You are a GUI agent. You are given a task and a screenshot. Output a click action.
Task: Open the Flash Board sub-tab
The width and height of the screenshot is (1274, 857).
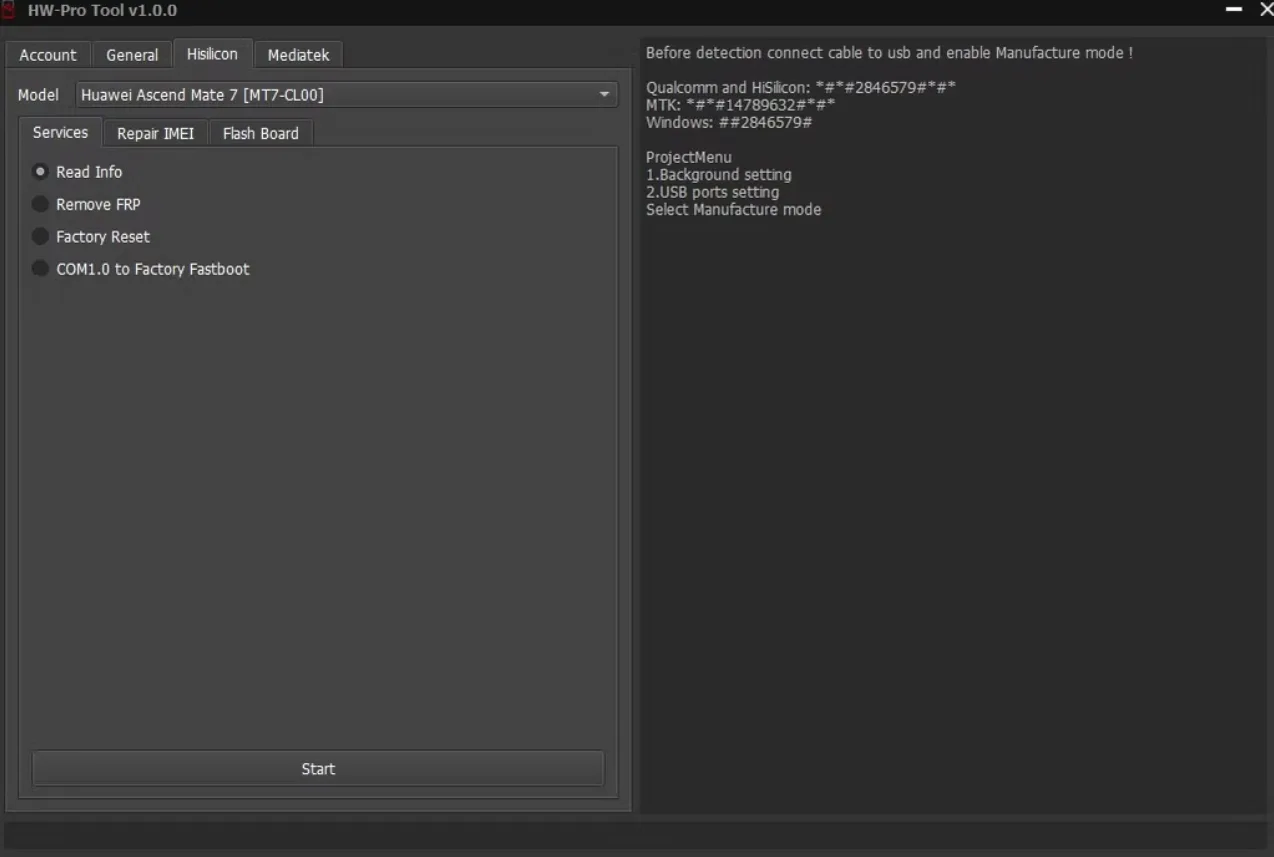(260, 133)
